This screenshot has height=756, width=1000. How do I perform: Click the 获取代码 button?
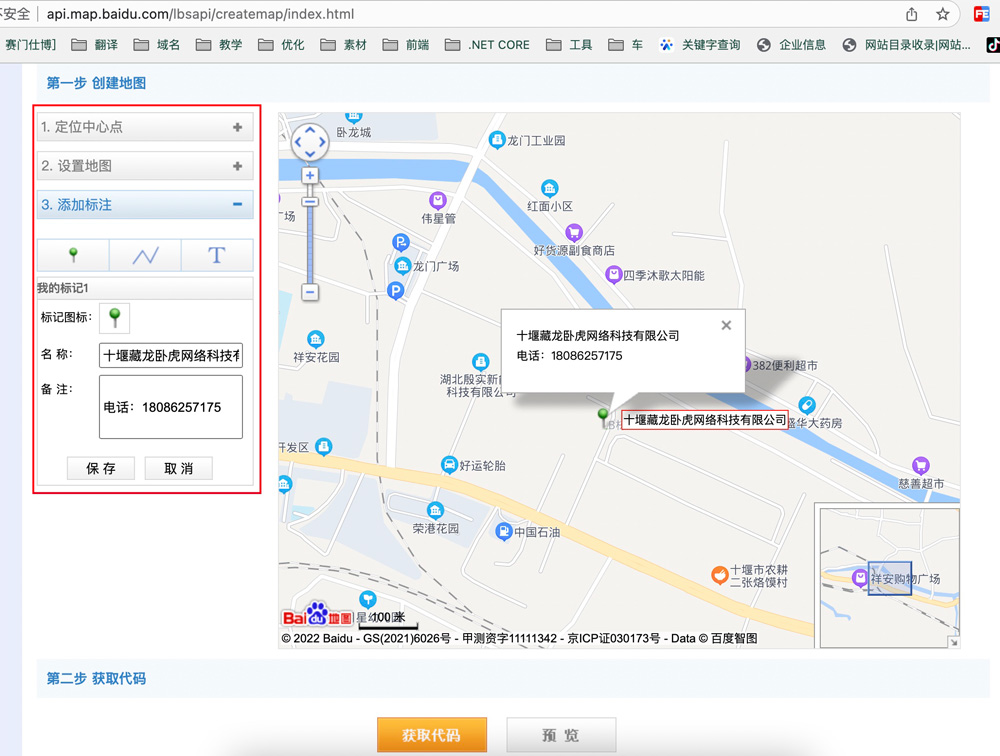[432, 735]
